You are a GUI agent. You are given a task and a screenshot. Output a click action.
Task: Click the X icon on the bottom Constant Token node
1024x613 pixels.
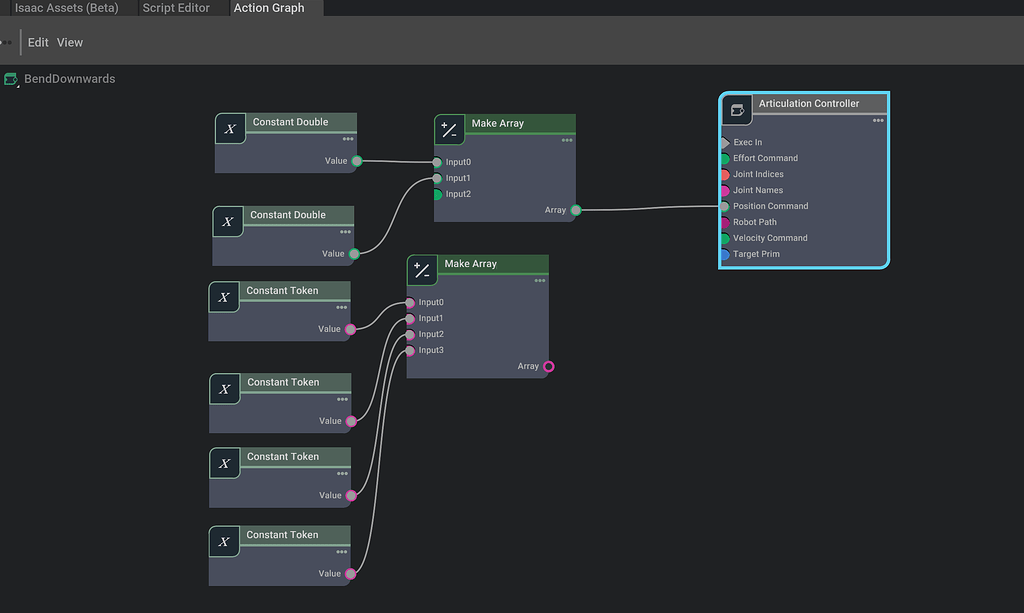(224, 541)
